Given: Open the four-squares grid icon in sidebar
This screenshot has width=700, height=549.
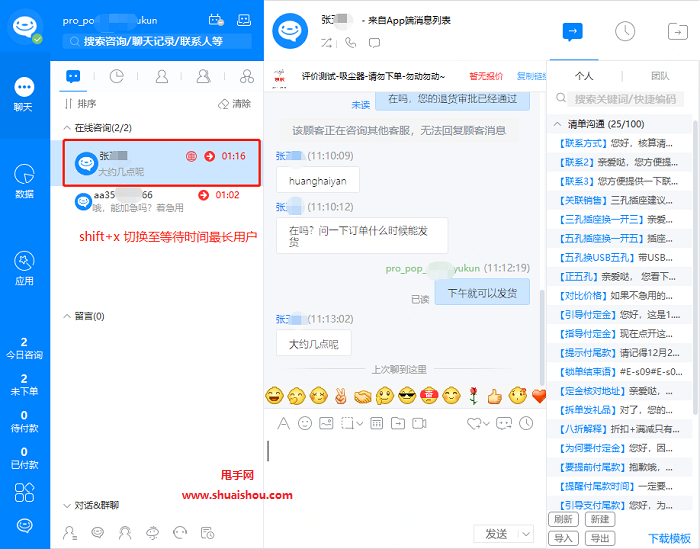Looking at the screenshot, I should (24, 493).
